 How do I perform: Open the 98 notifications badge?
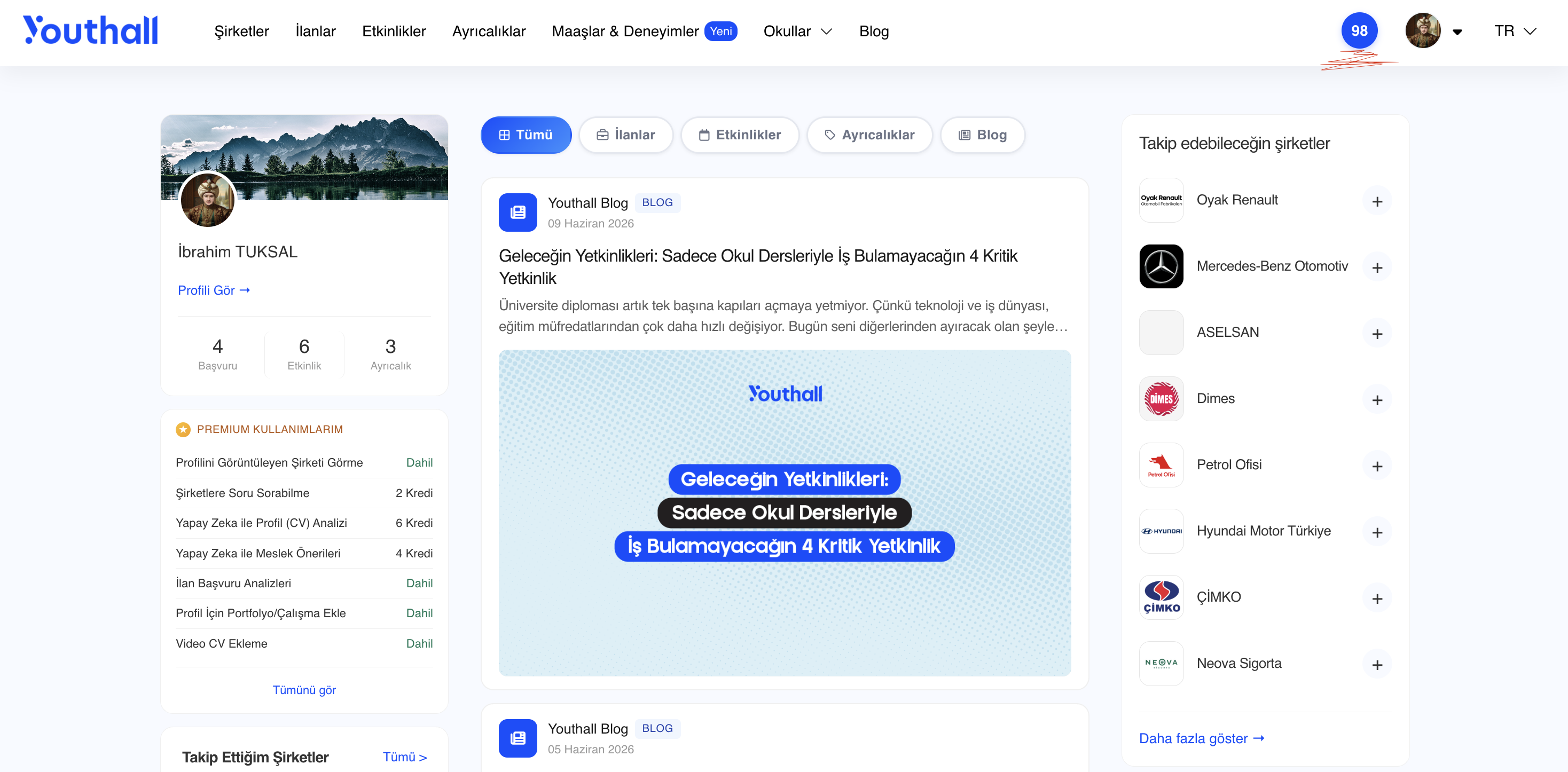[x=1359, y=30]
